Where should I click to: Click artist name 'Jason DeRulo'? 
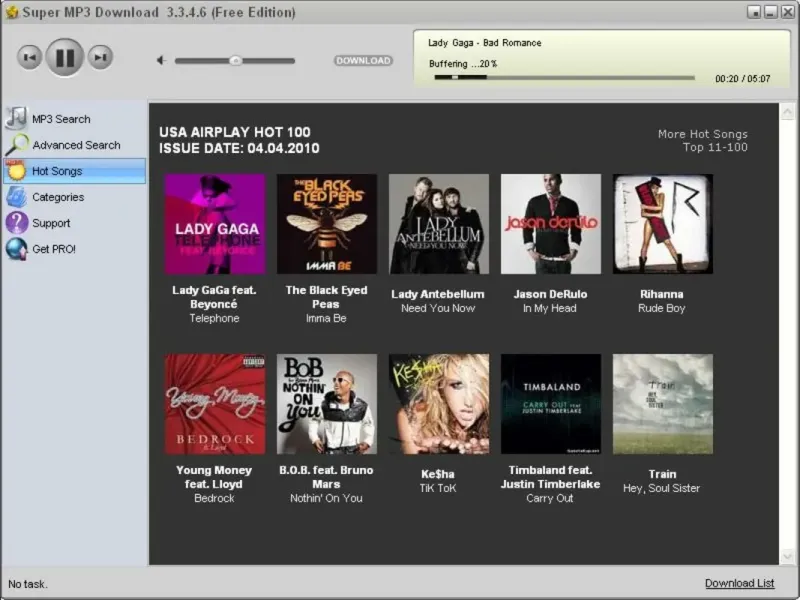tap(550, 294)
